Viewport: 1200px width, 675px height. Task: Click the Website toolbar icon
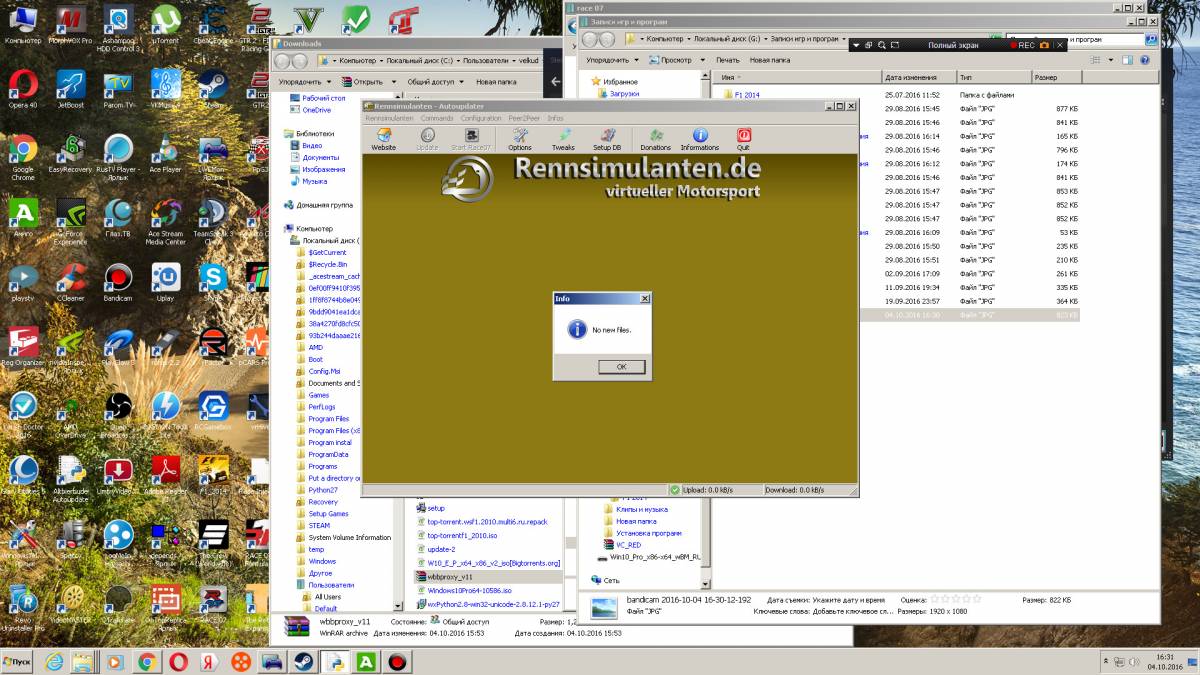[x=383, y=139]
